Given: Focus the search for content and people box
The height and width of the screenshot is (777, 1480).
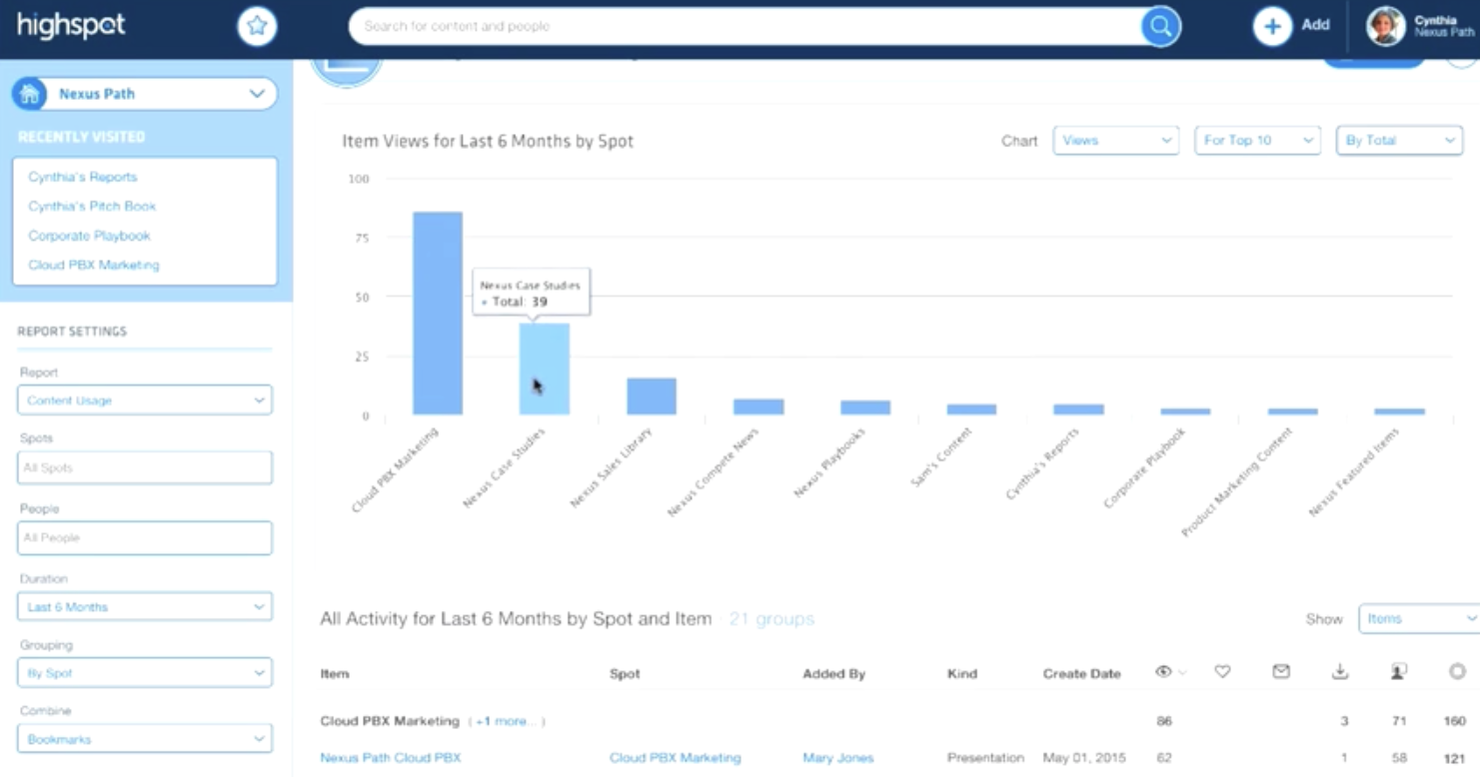Looking at the screenshot, I should coord(745,27).
